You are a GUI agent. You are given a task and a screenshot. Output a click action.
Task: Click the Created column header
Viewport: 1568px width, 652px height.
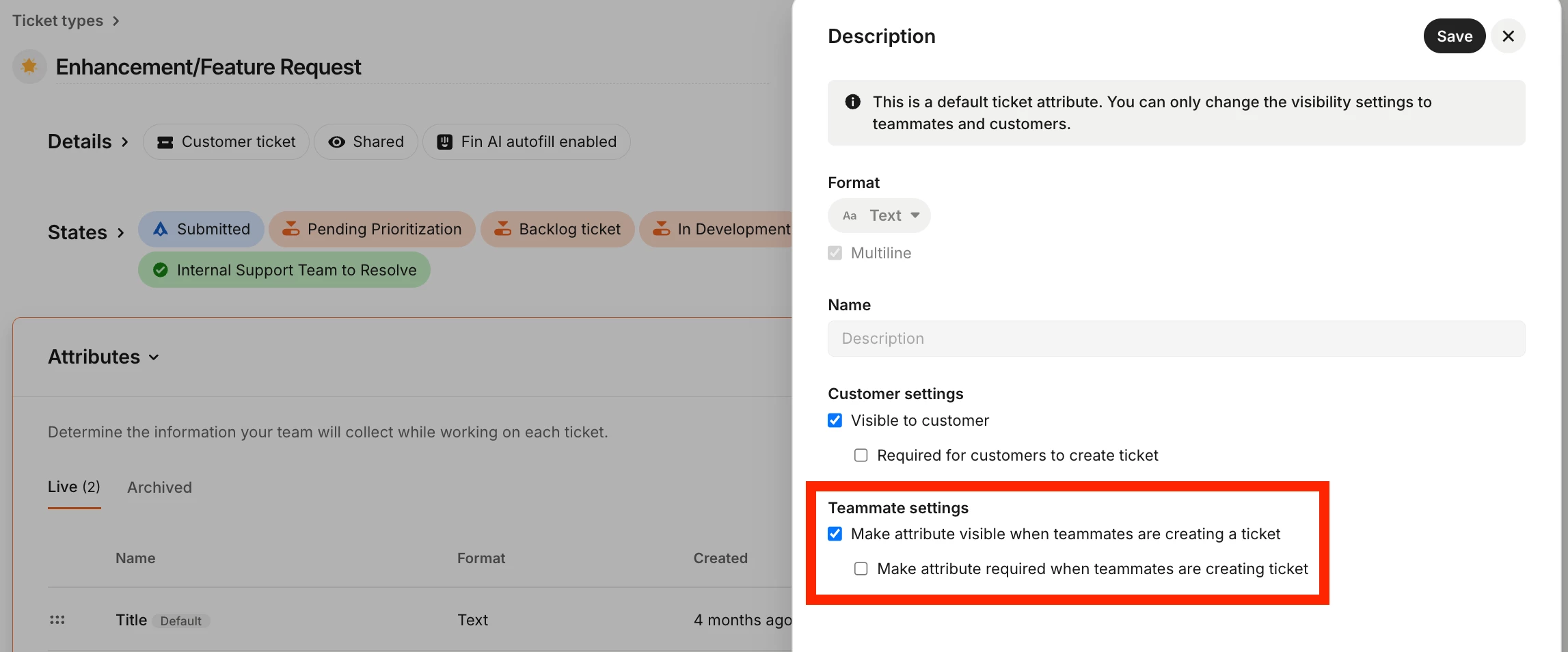[720, 558]
